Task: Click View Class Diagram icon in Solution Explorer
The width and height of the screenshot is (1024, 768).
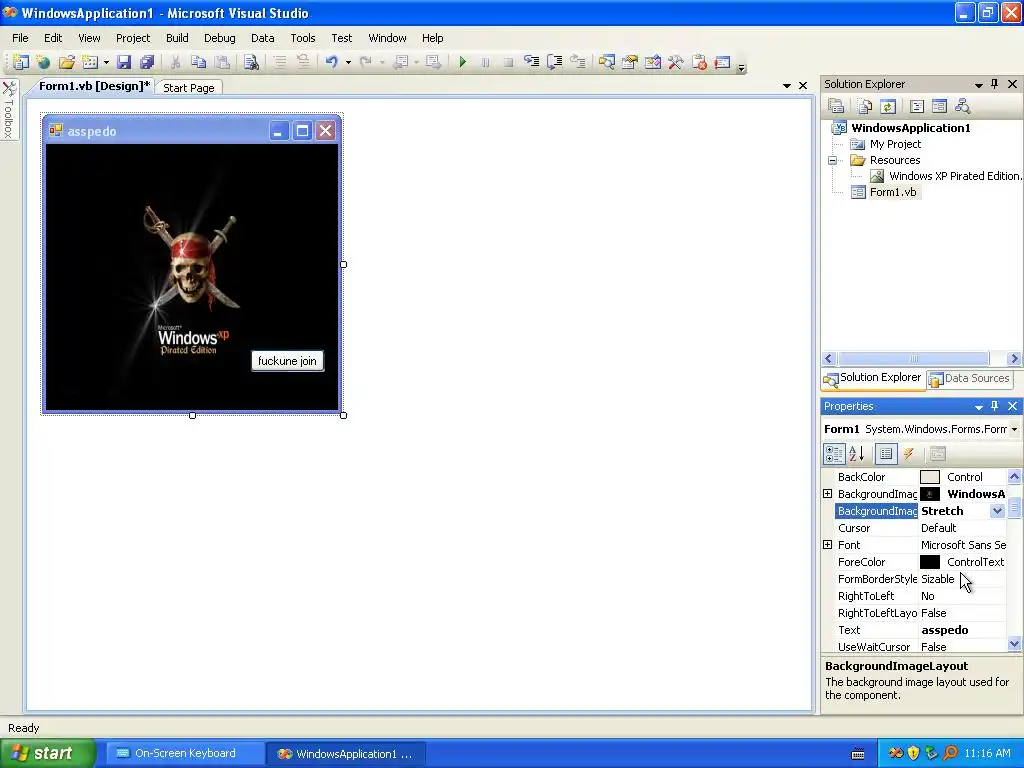Action: pyautogui.click(x=962, y=106)
